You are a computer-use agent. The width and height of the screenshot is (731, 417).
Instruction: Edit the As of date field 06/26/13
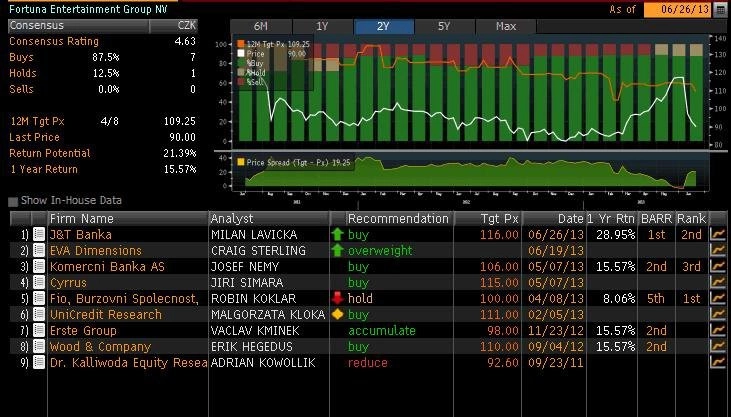point(678,9)
